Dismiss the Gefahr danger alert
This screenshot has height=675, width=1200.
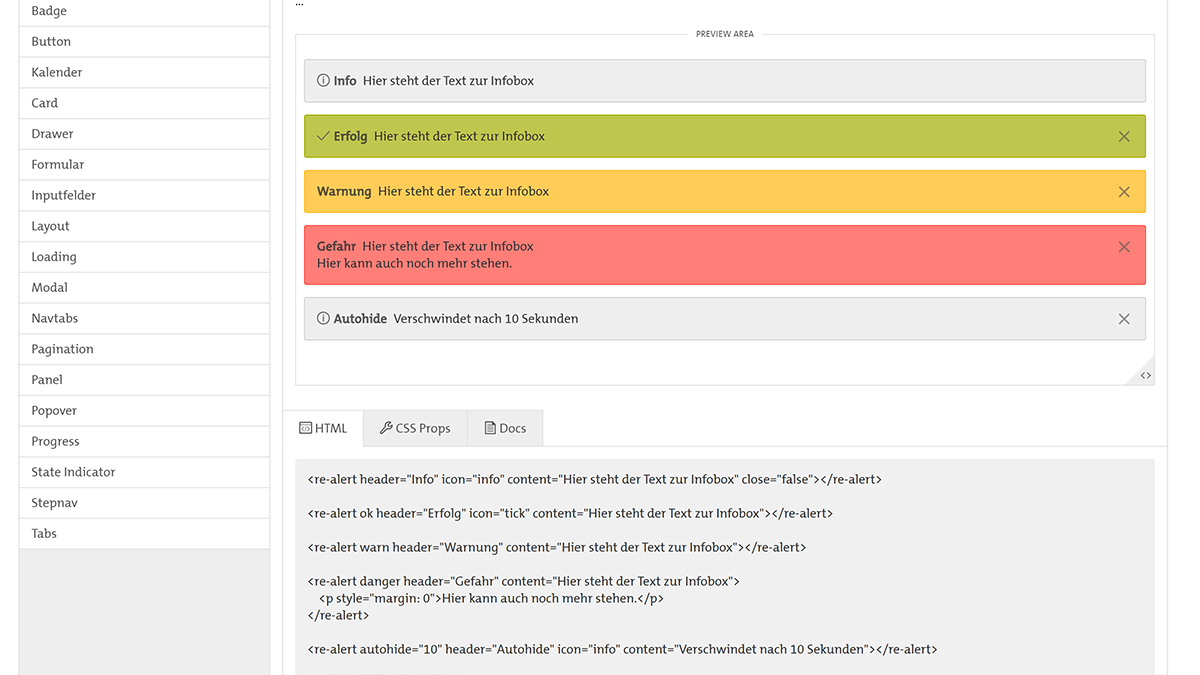click(1123, 245)
